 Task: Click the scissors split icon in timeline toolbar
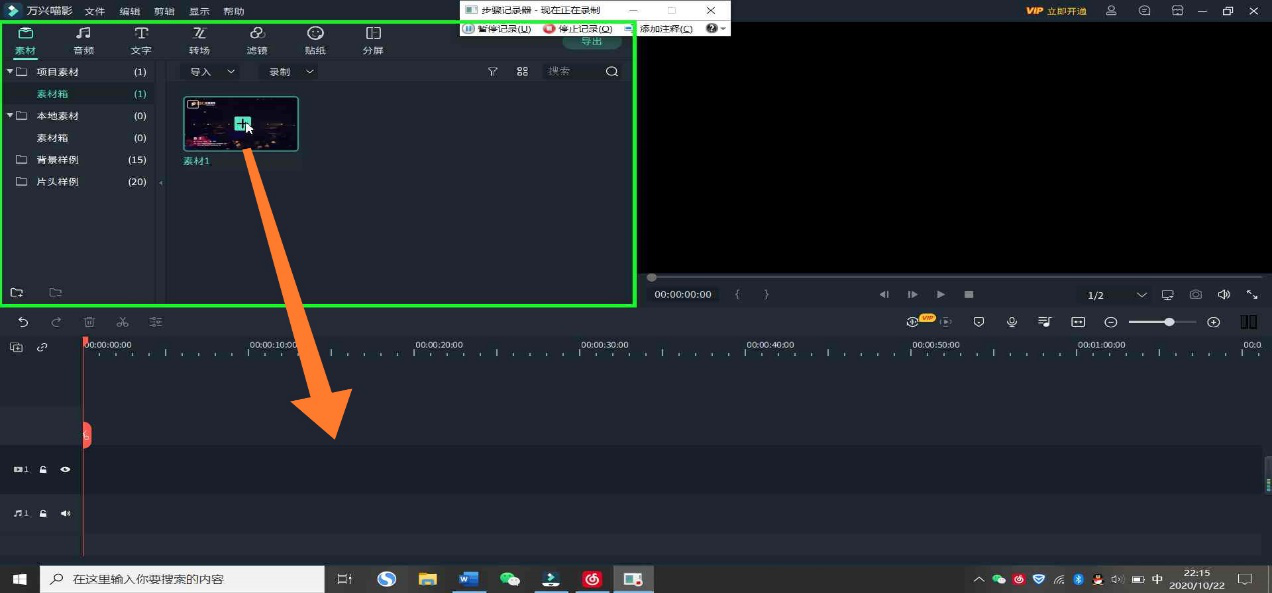point(122,322)
